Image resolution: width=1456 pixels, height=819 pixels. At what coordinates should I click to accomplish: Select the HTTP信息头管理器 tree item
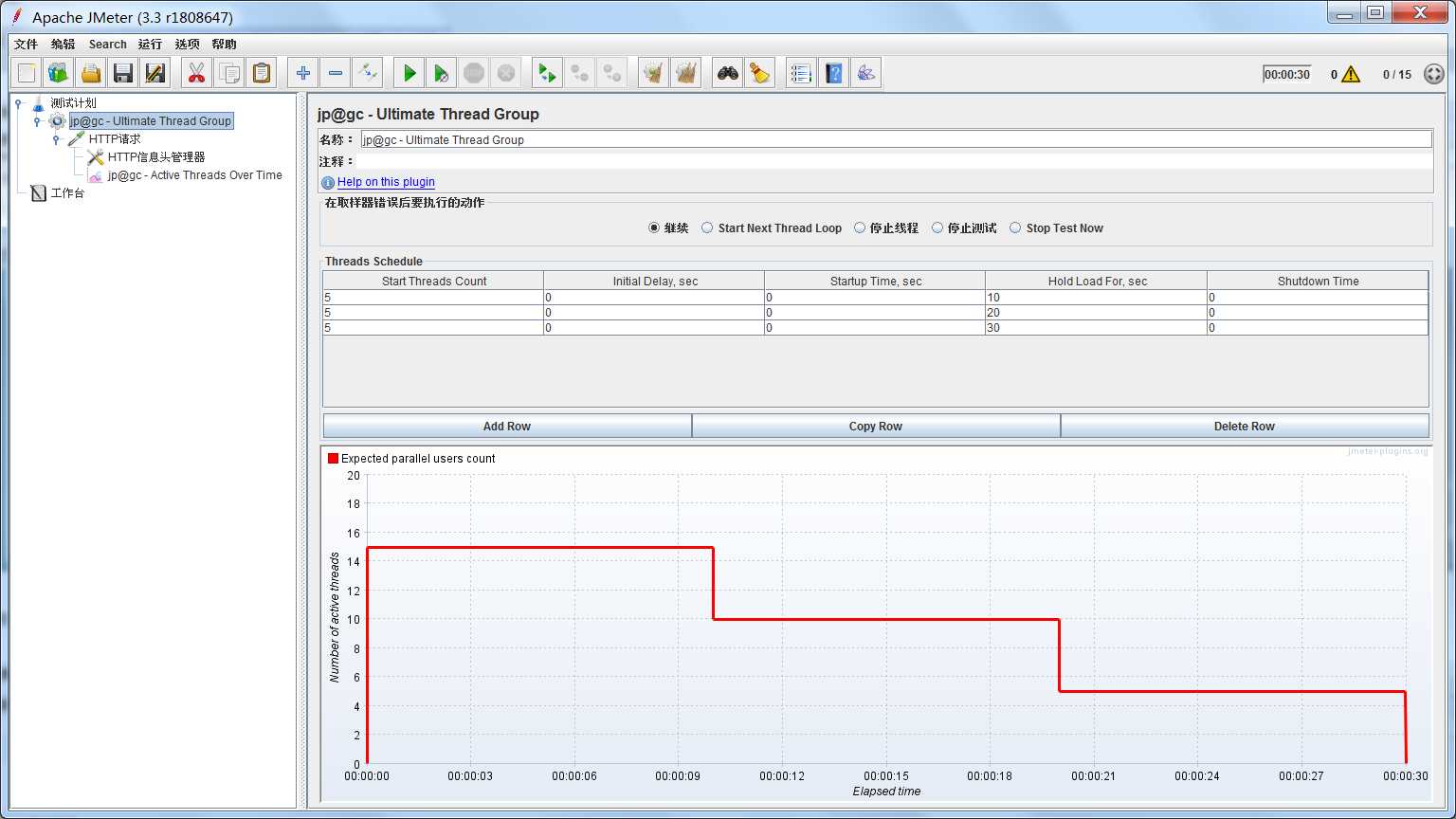tap(156, 157)
